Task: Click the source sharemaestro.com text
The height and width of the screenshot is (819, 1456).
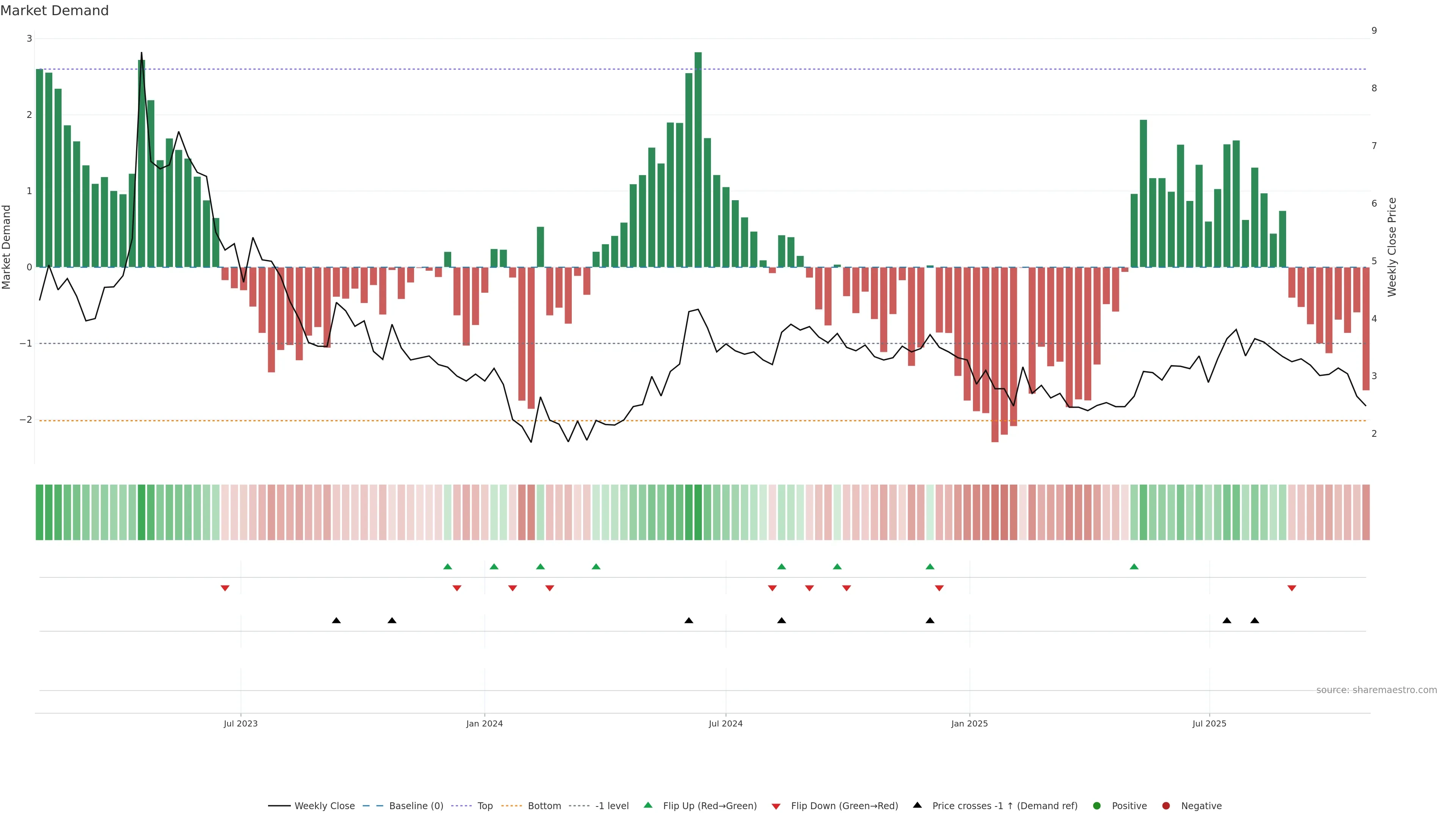Action: (1376, 690)
